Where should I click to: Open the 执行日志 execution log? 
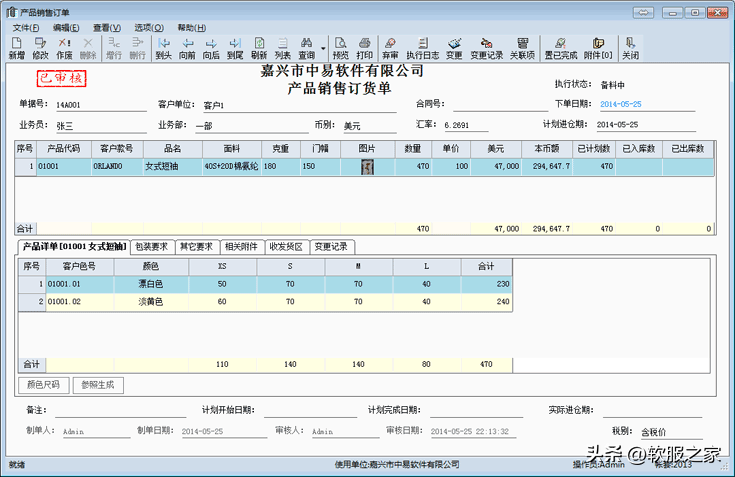coord(421,48)
